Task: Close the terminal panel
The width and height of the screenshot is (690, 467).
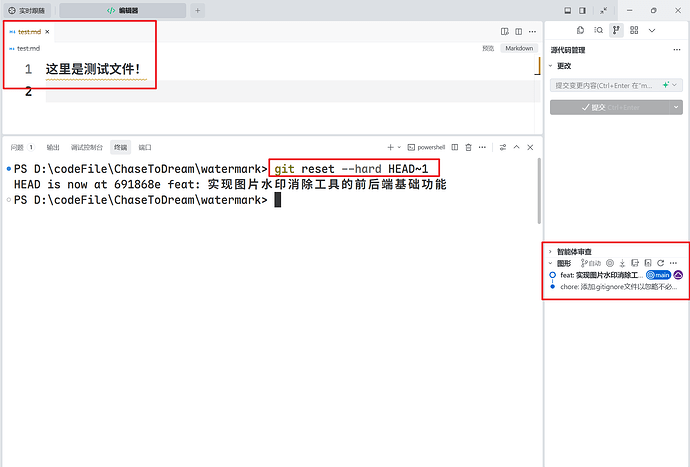Action: pos(530,147)
